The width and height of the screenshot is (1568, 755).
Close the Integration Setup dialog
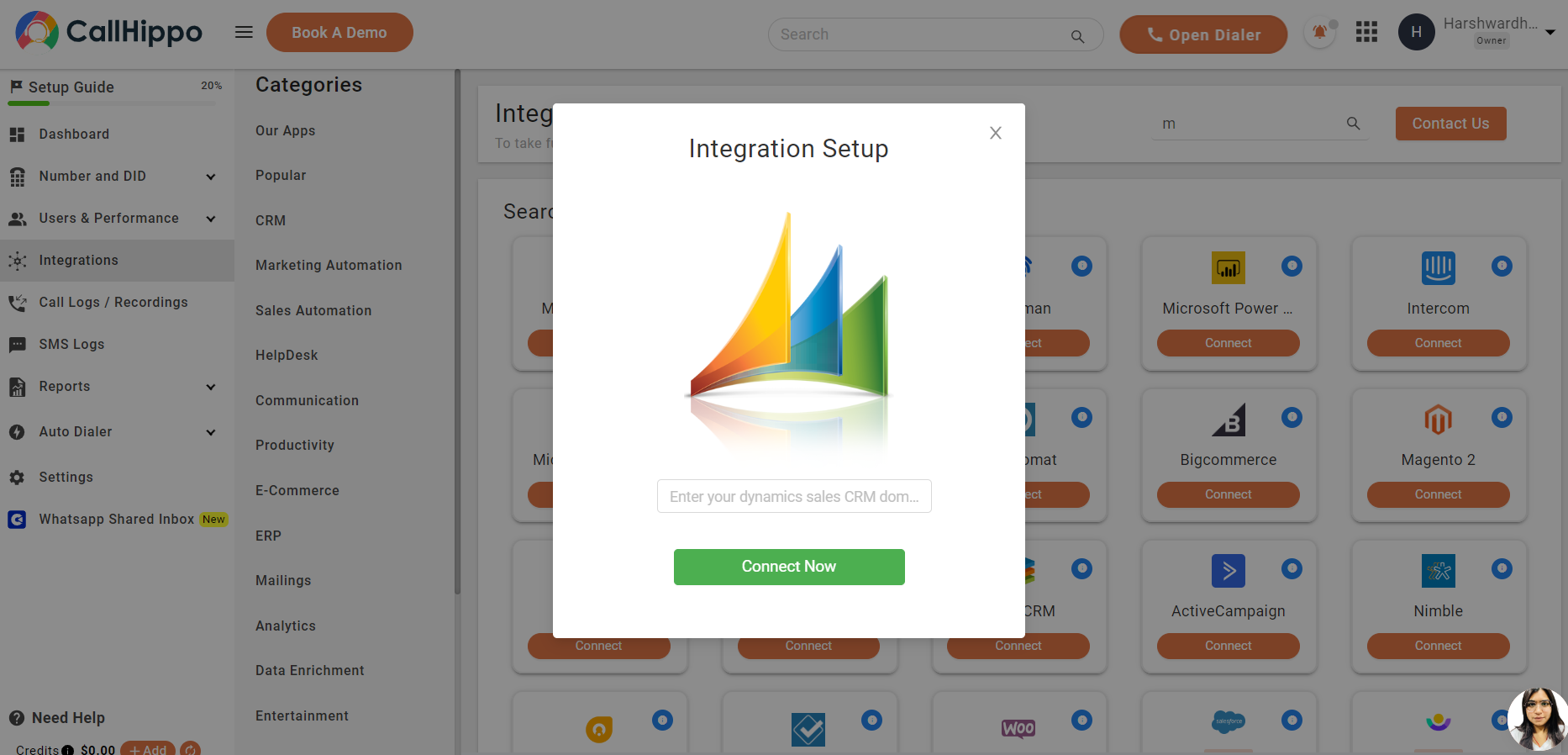(996, 133)
